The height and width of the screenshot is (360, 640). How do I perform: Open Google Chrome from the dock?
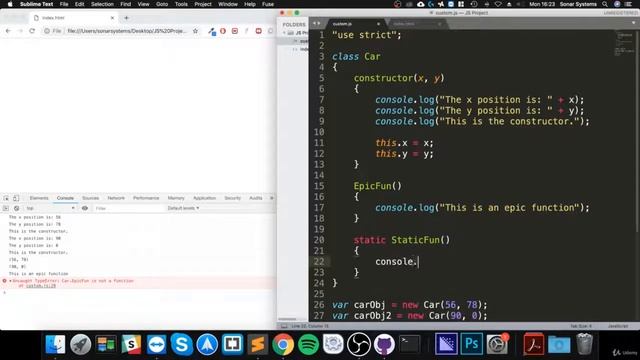click(283, 344)
